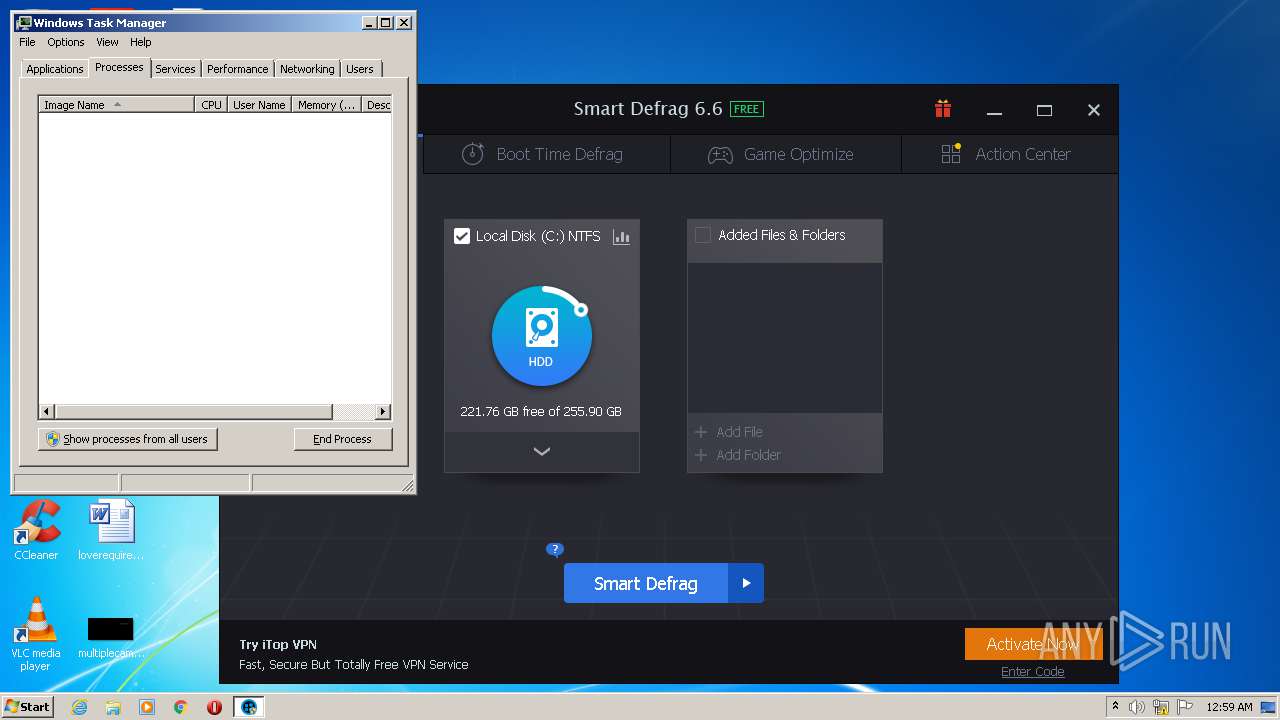Open the Networking tab in Task Manager
Image resolution: width=1280 pixels, height=720 pixels.
(x=307, y=69)
